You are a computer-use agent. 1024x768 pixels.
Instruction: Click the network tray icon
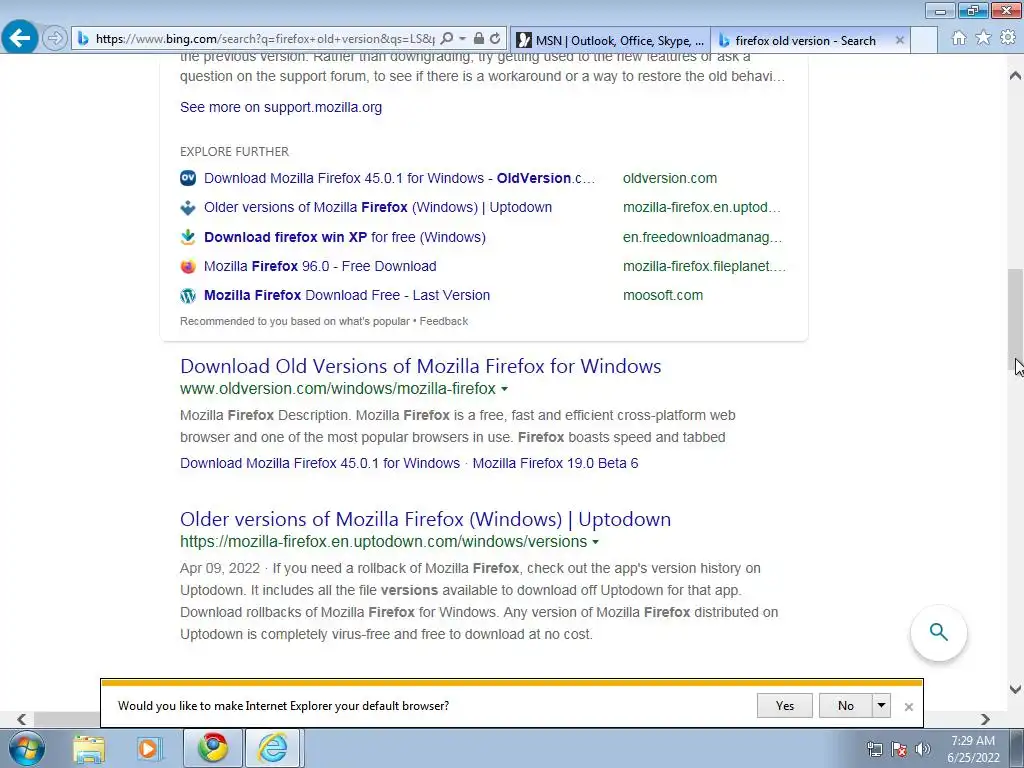click(874, 749)
